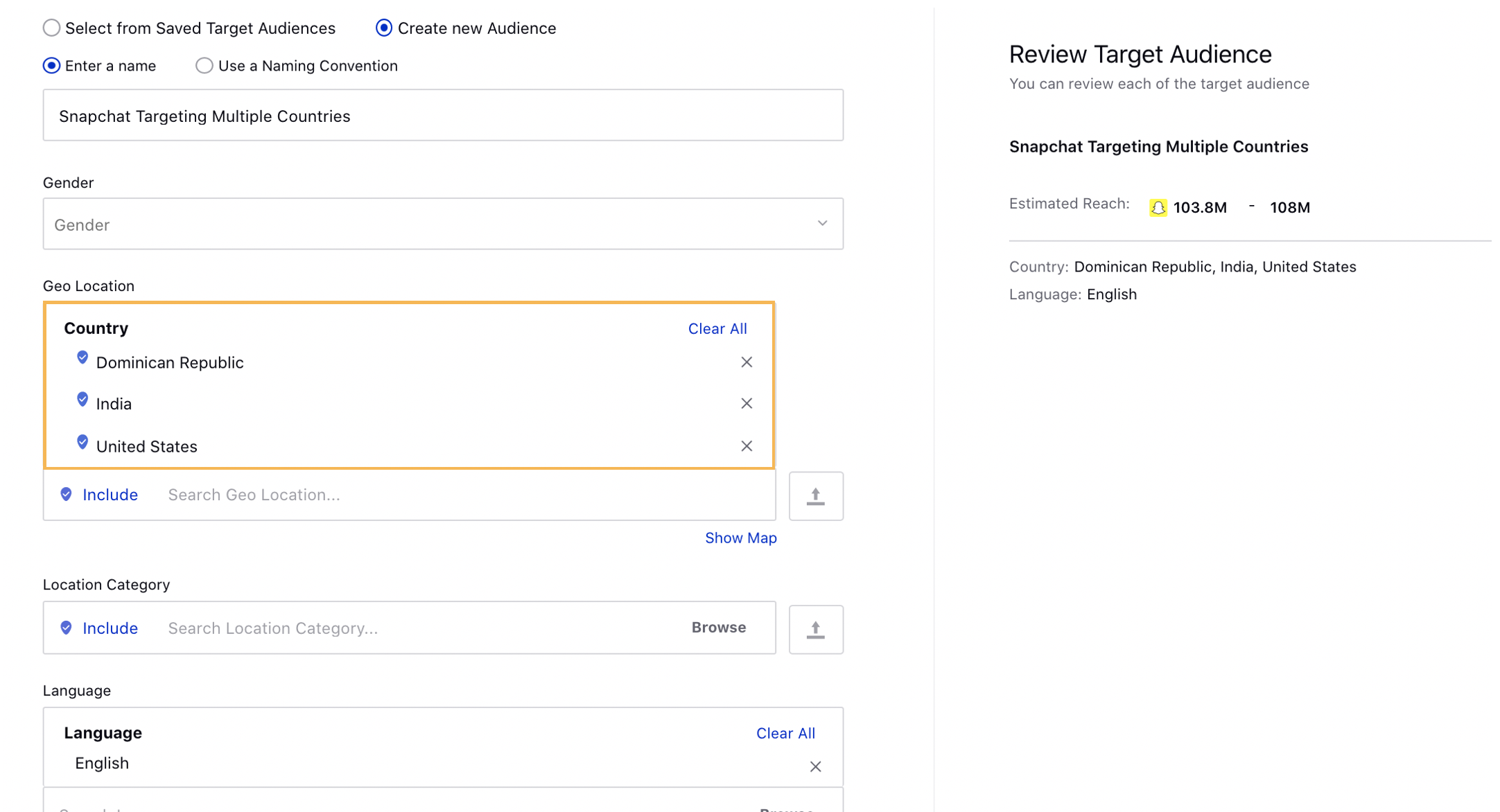Click include shield icon beside India
The image size is (1500, 812).
82,399
